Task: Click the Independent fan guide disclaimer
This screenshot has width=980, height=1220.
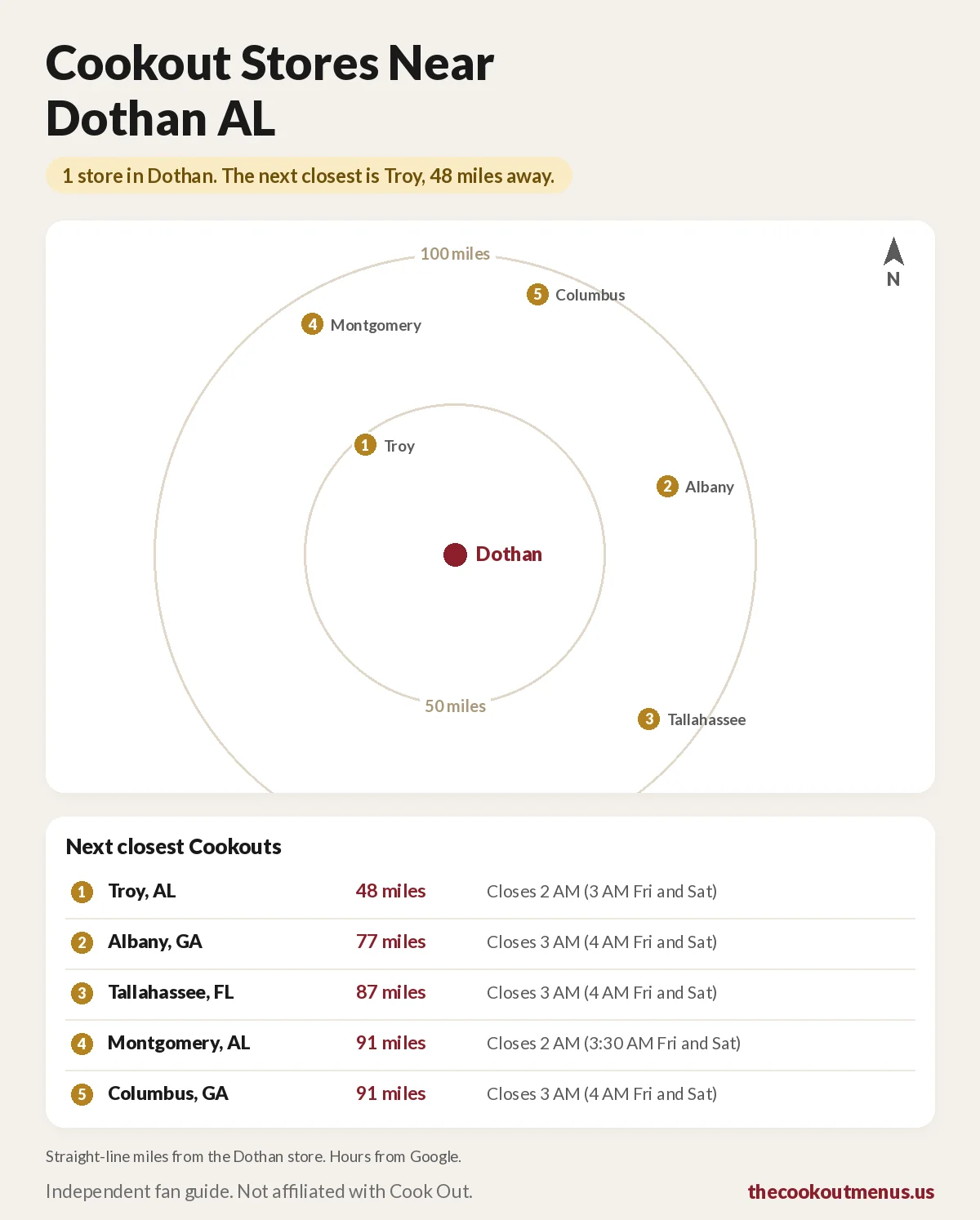Action: [x=259, y=1191]
